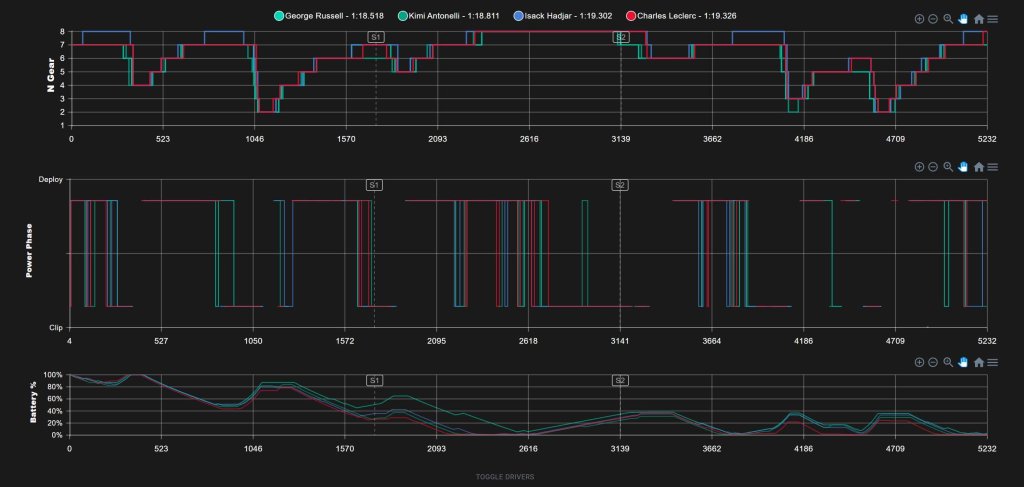Click the Toggle Drivers button

[x=505, y=477]
